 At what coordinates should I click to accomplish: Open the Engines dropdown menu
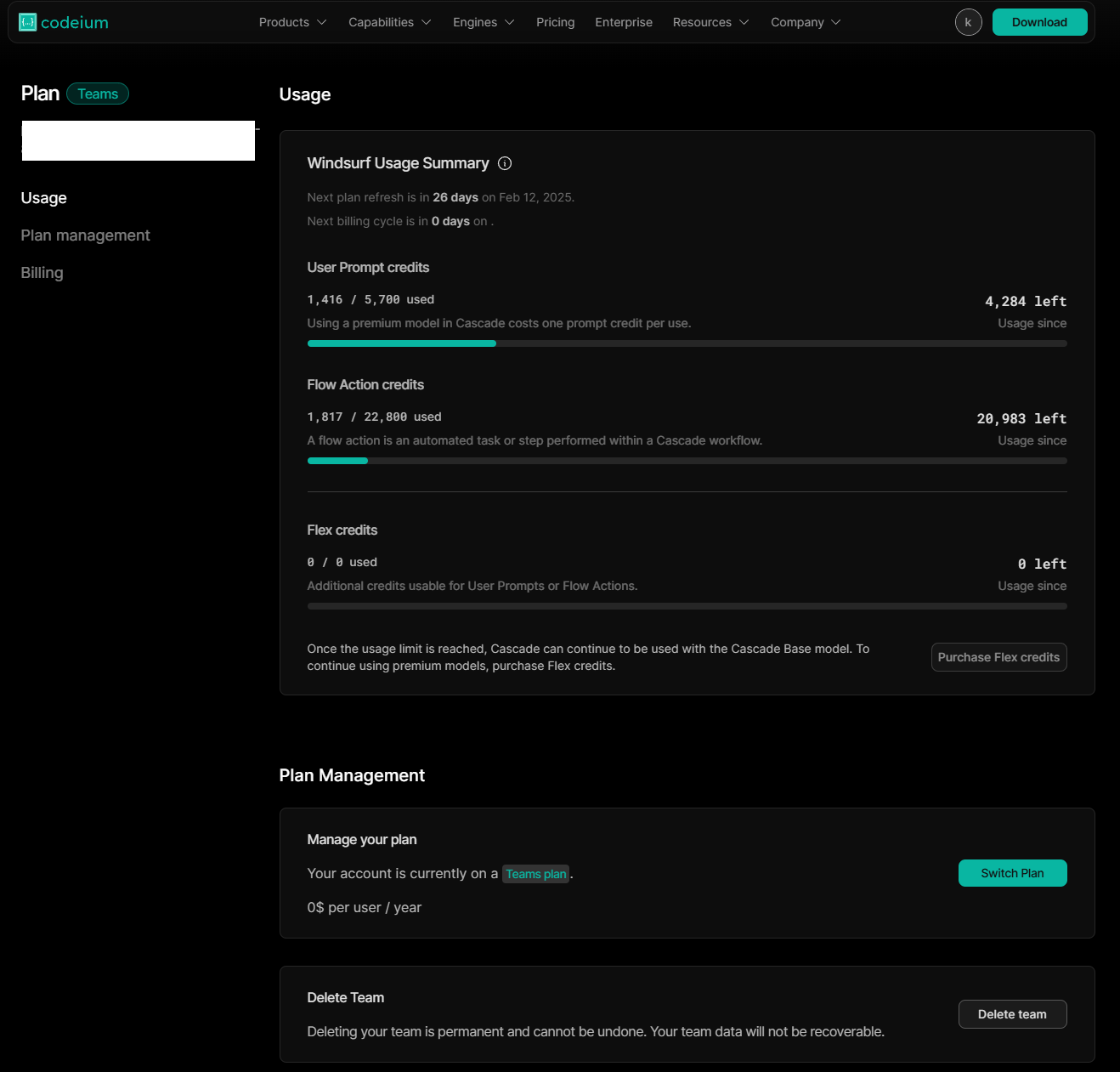click(484, 22)
